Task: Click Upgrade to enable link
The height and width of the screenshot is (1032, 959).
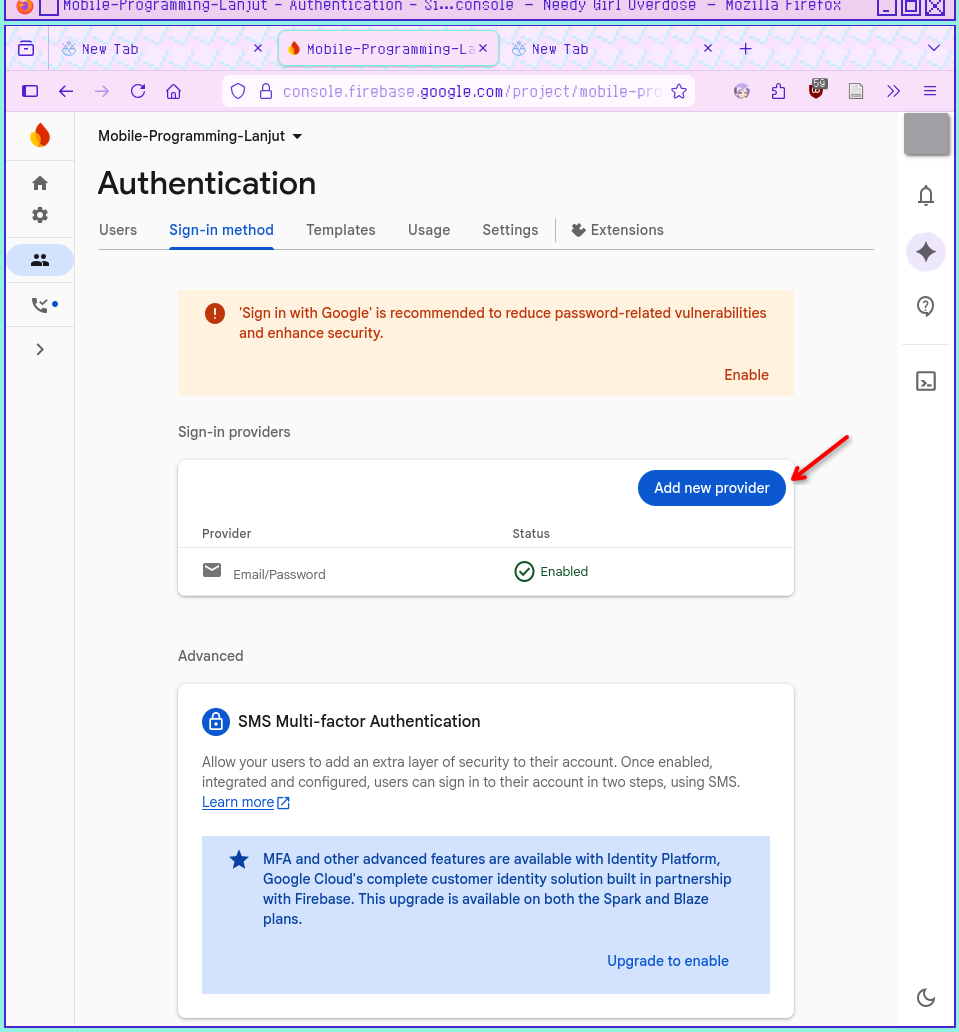Action: click(668, 961)
